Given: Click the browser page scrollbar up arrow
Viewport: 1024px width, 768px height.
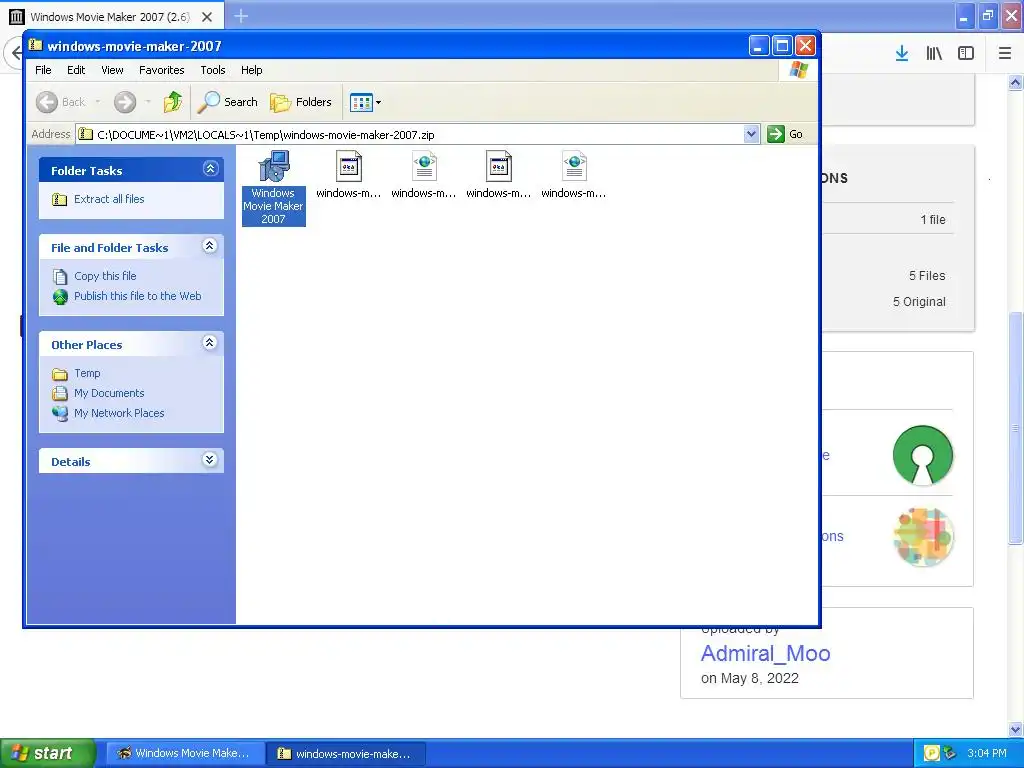Looking at the screenshot, I should tap(1016, 82).
